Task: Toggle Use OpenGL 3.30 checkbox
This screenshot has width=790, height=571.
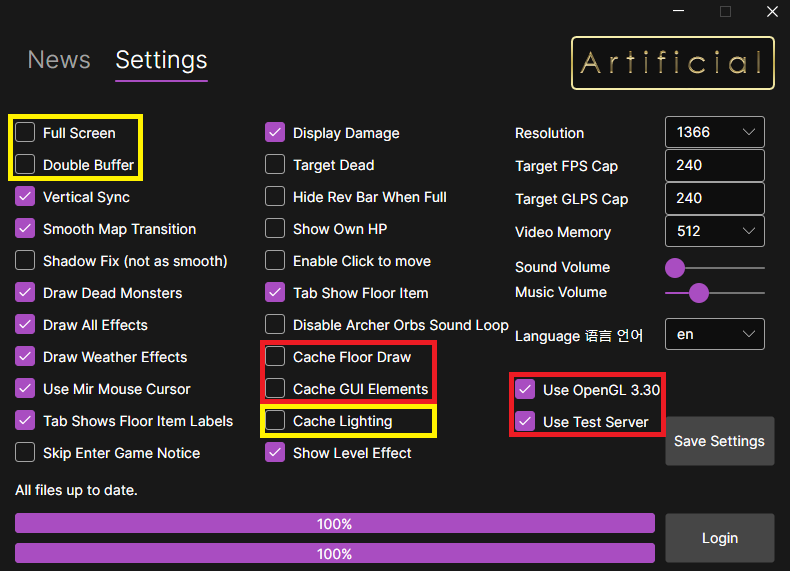Action: [525, 390]
